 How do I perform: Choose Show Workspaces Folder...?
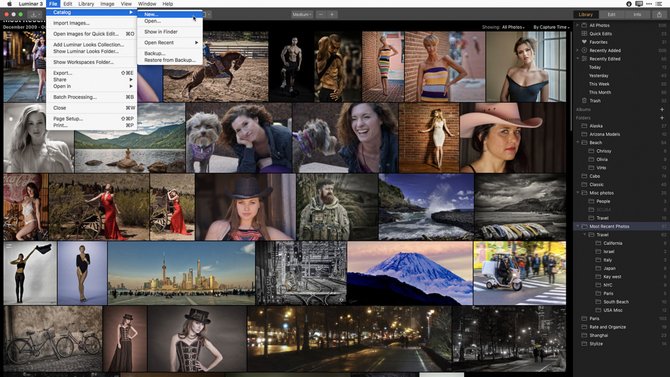pyautogui.click(x=91, y=62)
